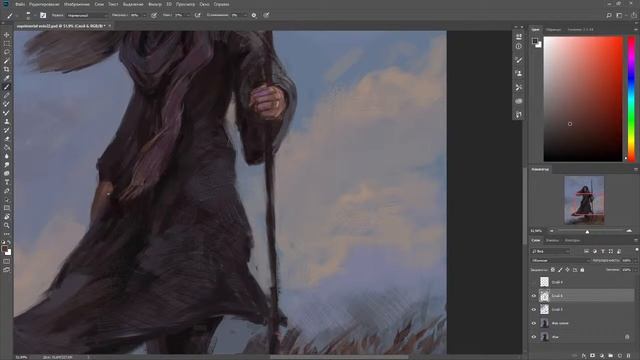Viewport: 640px width, 360px height.
Task: Swap foreground and background colors
Action: click(x=9, y=242)
